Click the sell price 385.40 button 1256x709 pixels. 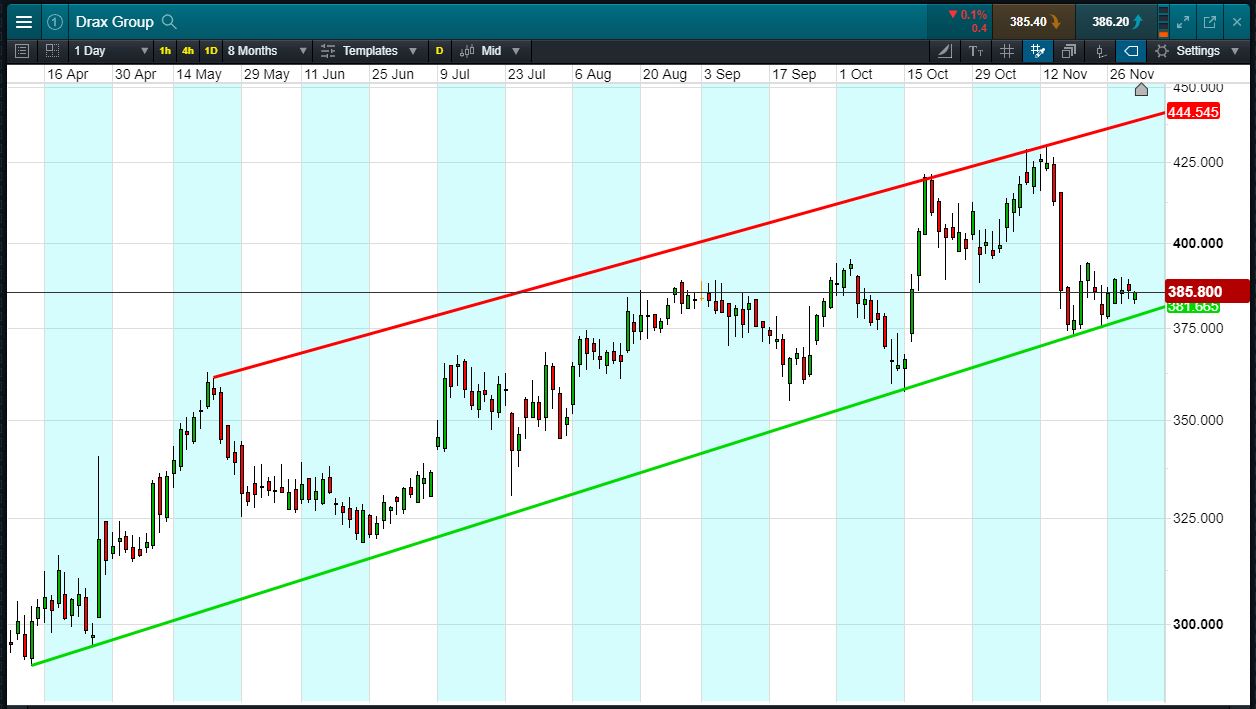[x=1035, y=21]
